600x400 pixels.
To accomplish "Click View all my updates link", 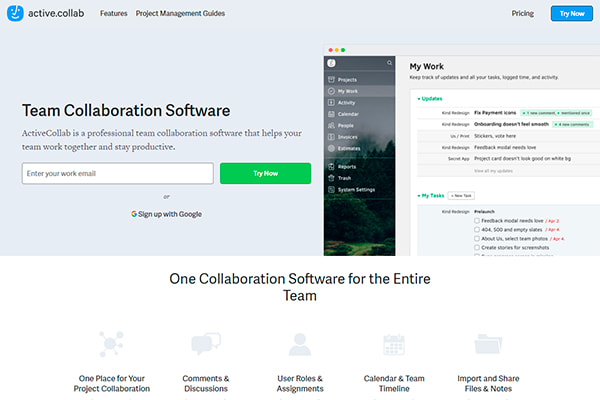I will click(494, 171).
